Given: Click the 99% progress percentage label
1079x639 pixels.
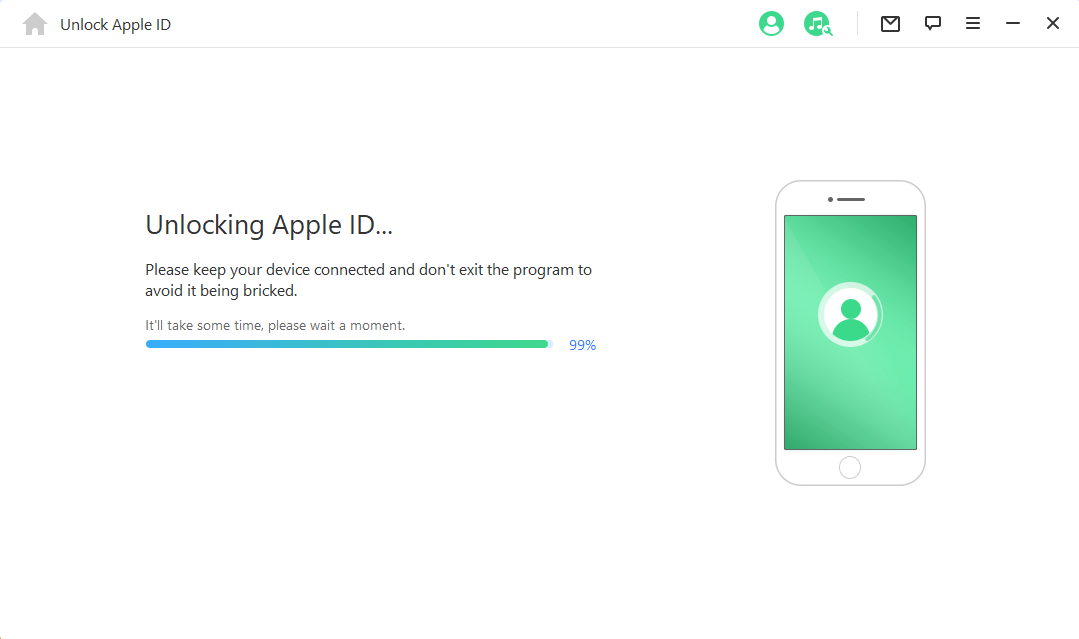Looking at the screenshot, I should [582, 345].
